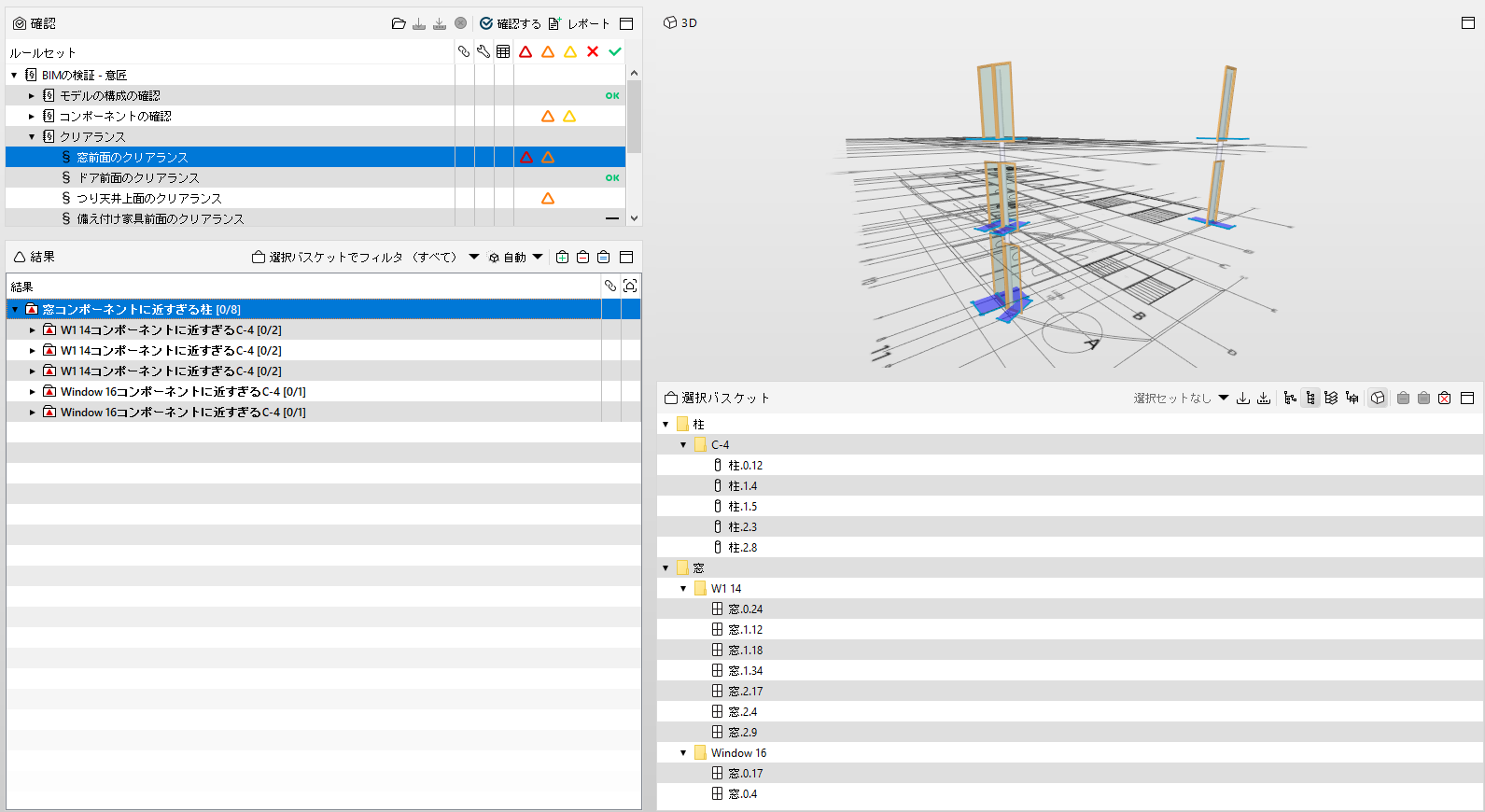Click the レポート report button
This screenshot has width=1485, height=812.
(x=579, y=23)
